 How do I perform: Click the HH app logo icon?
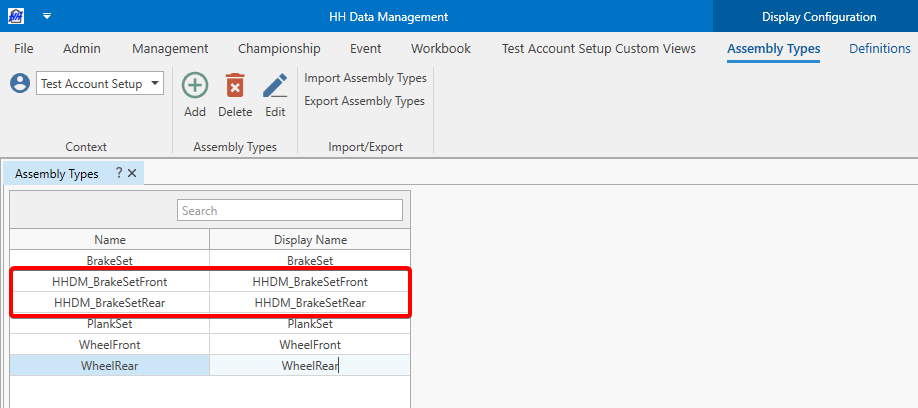coord(16,16)
